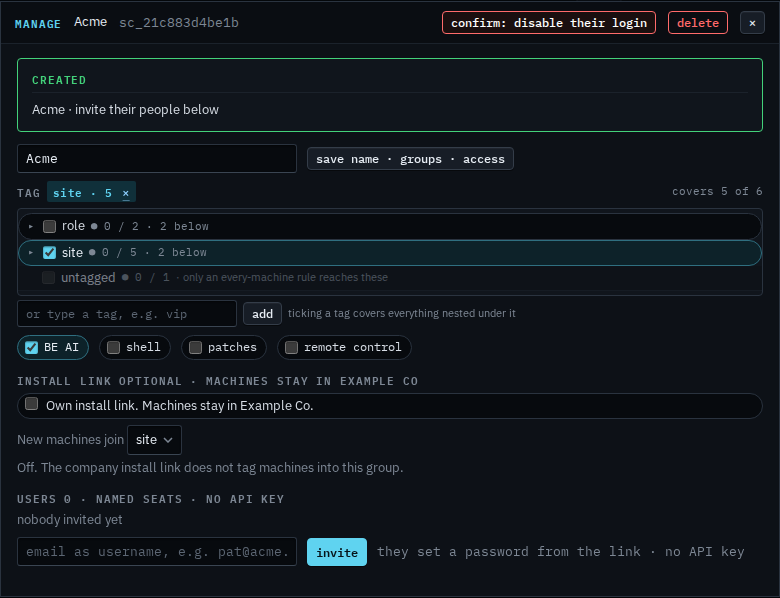The width and height of the screenshot is (780, 598).
Task: Expand the role tag row
Action: tap(31, 226)
